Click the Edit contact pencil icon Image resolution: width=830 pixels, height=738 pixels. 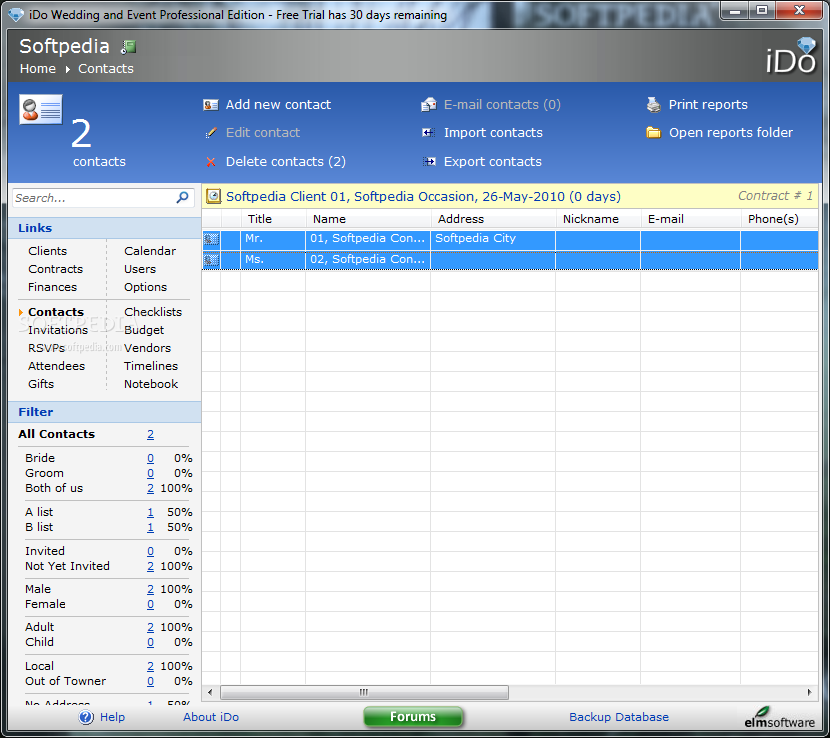(x=211, y=133)
